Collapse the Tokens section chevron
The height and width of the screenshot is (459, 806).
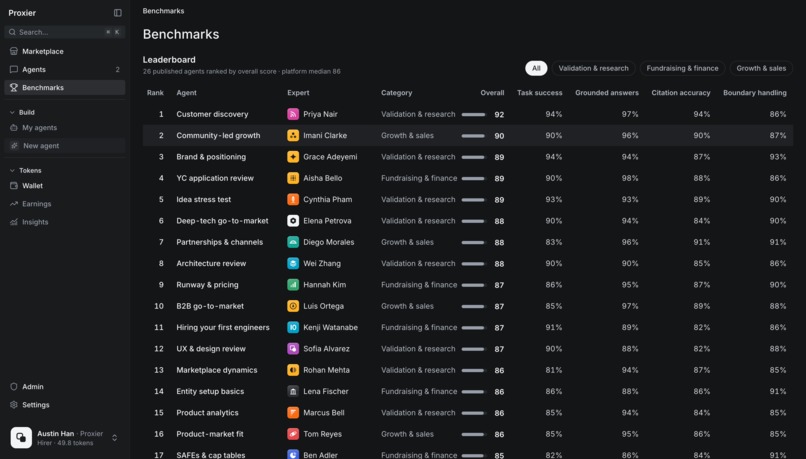pos(12,171)
